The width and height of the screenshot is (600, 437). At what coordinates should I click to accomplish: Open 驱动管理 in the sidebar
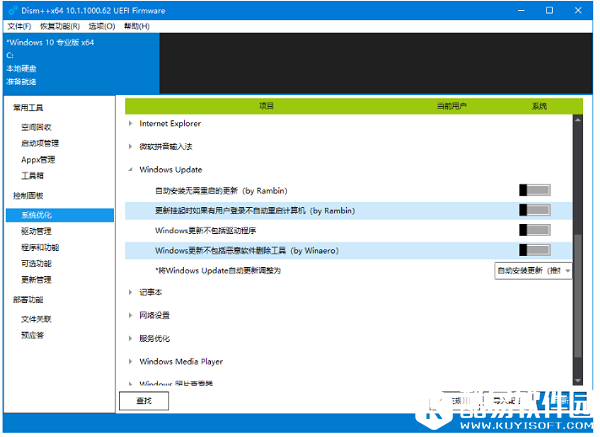(36, 231)
